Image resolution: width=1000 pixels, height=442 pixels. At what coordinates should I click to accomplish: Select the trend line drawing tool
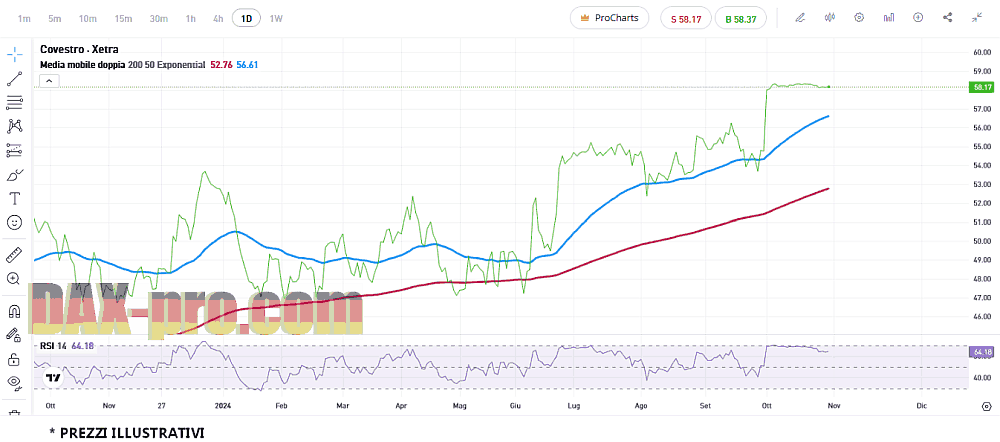coord(14,79)
